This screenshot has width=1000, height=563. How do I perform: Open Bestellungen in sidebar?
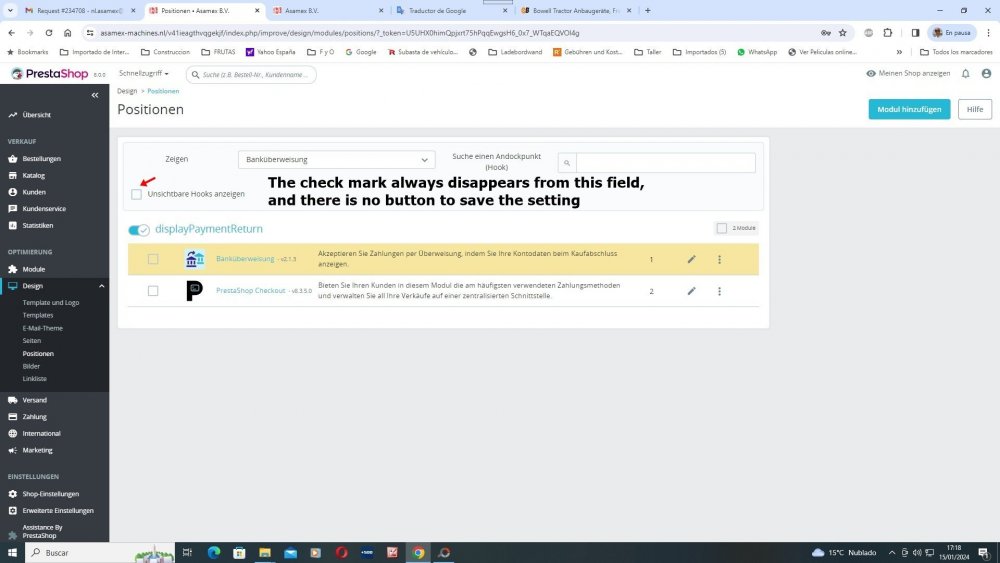coord(41,159)
